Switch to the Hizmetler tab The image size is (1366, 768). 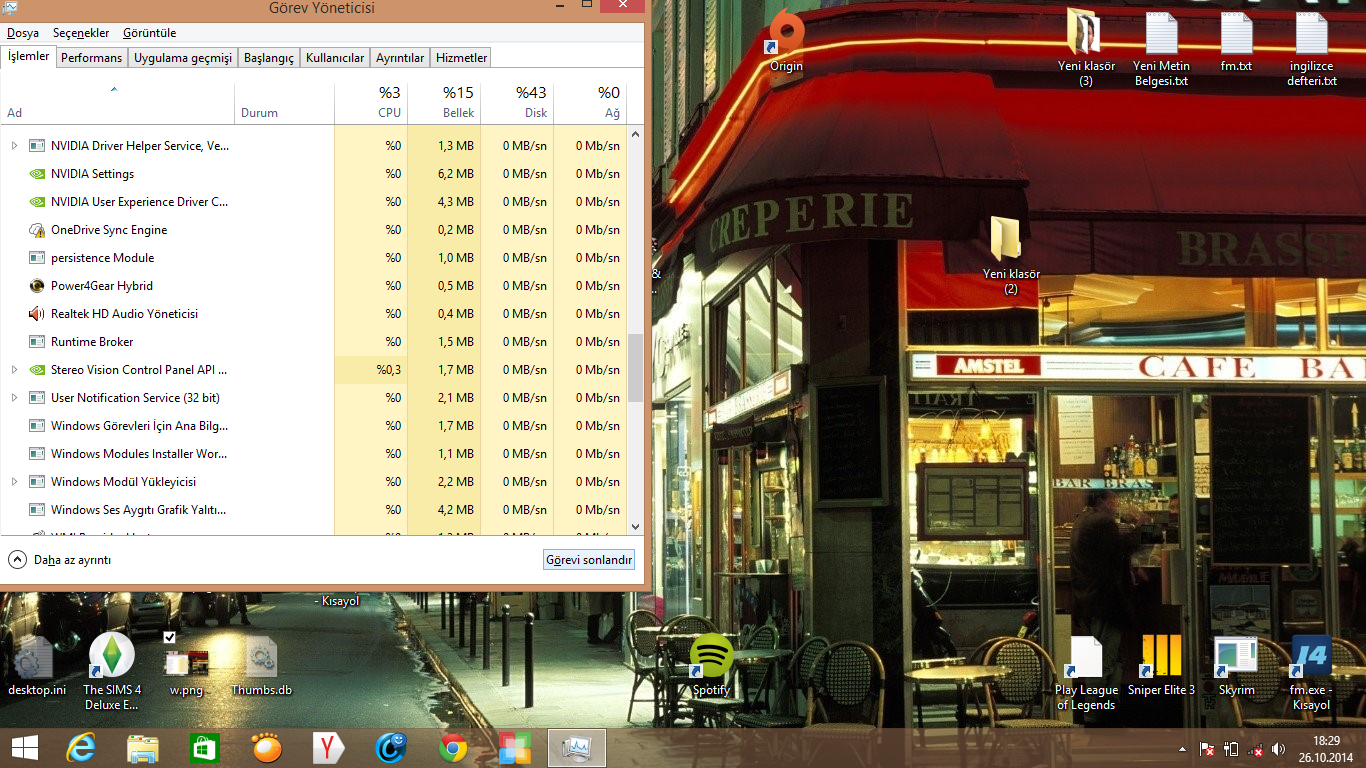point(462,58)
